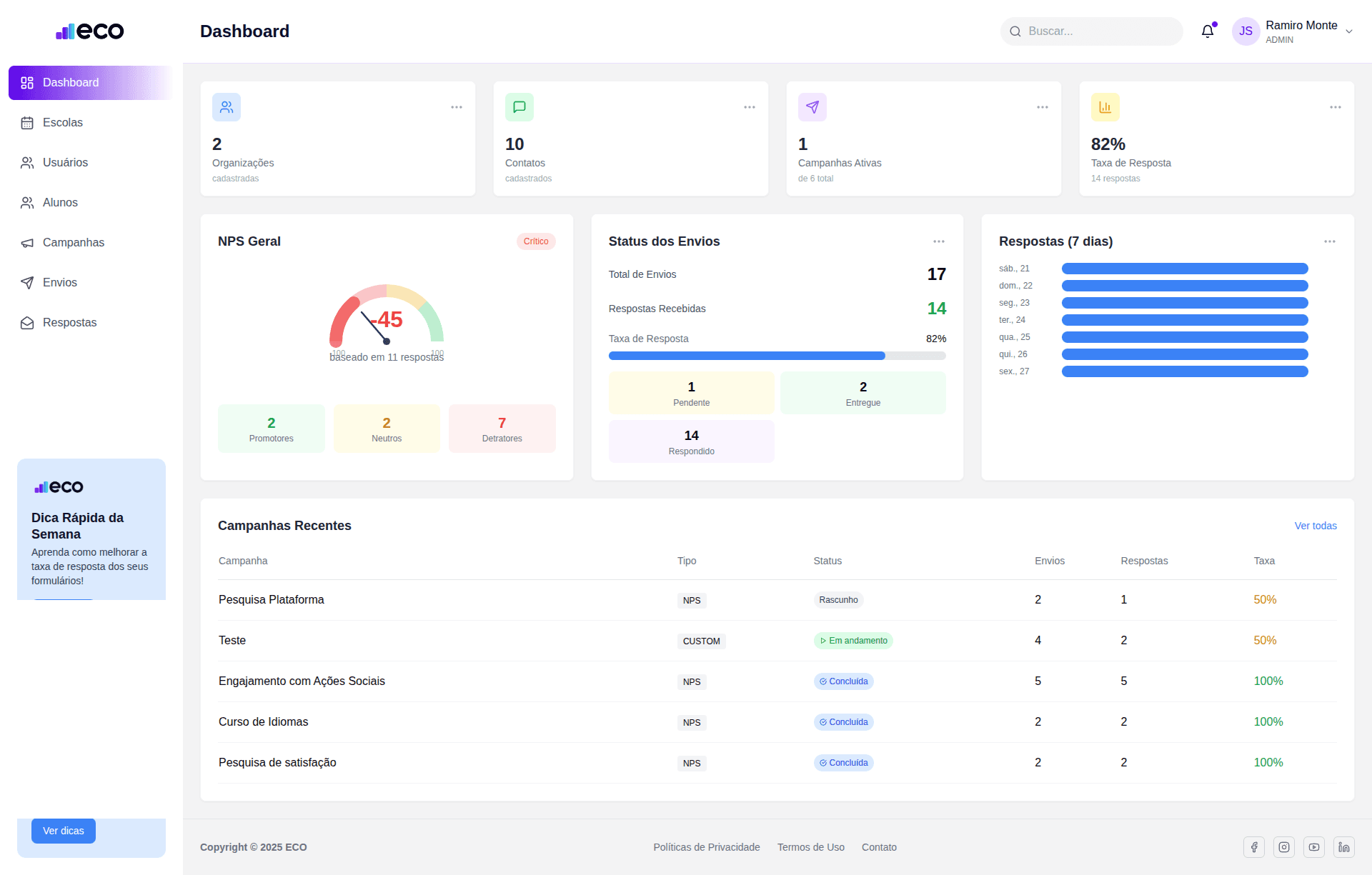Click the notification bell icon

tap(1208, 31)
